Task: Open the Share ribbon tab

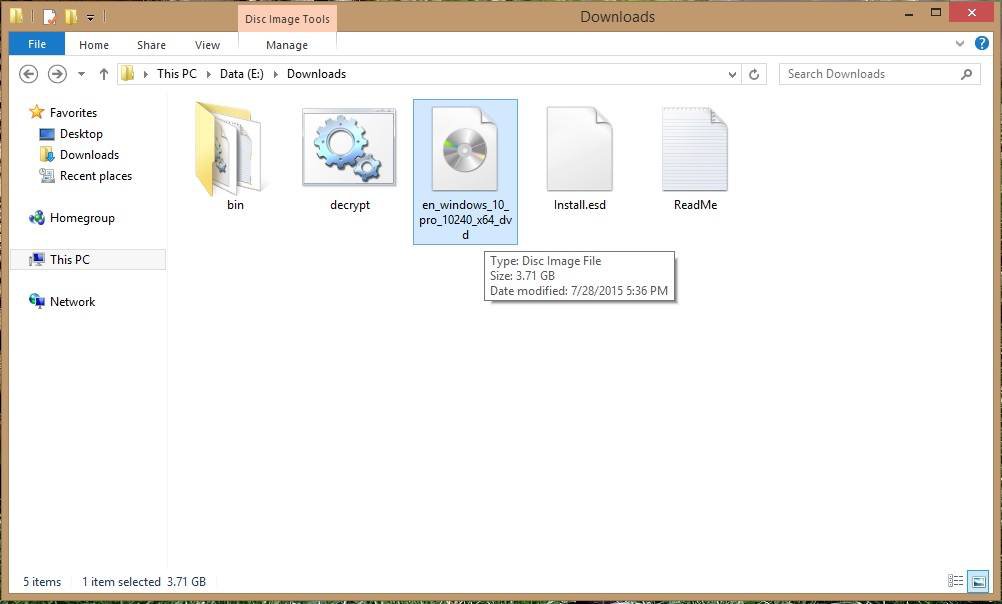Action: [x=151, y=45]
